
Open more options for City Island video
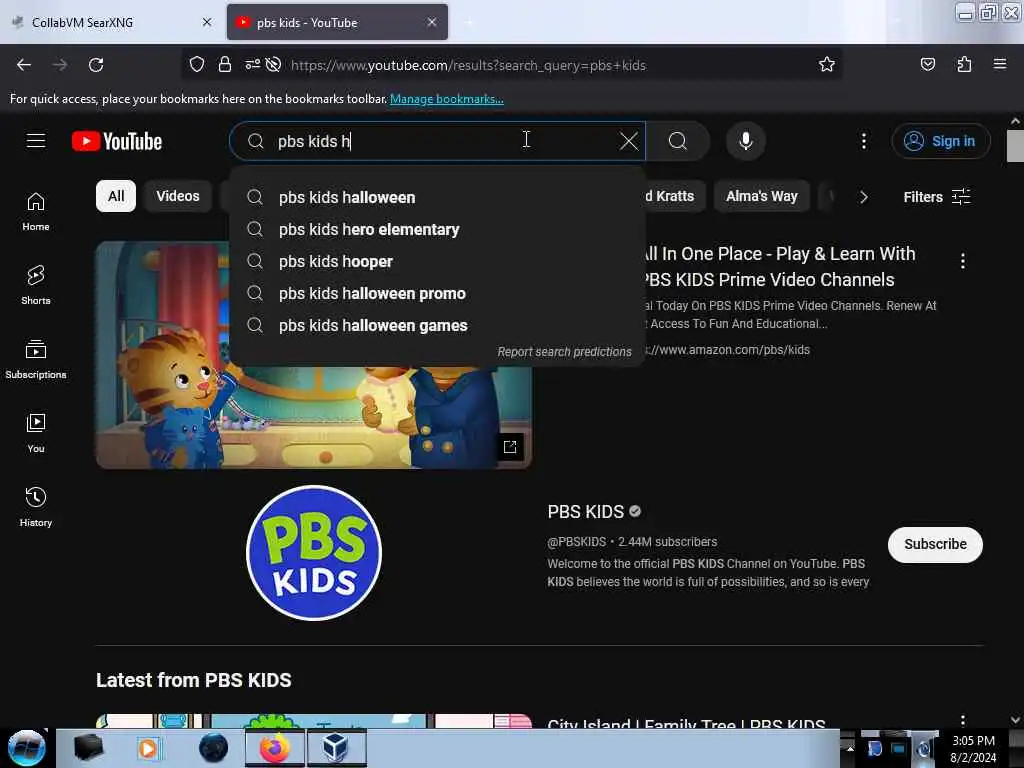click(963, 720)
